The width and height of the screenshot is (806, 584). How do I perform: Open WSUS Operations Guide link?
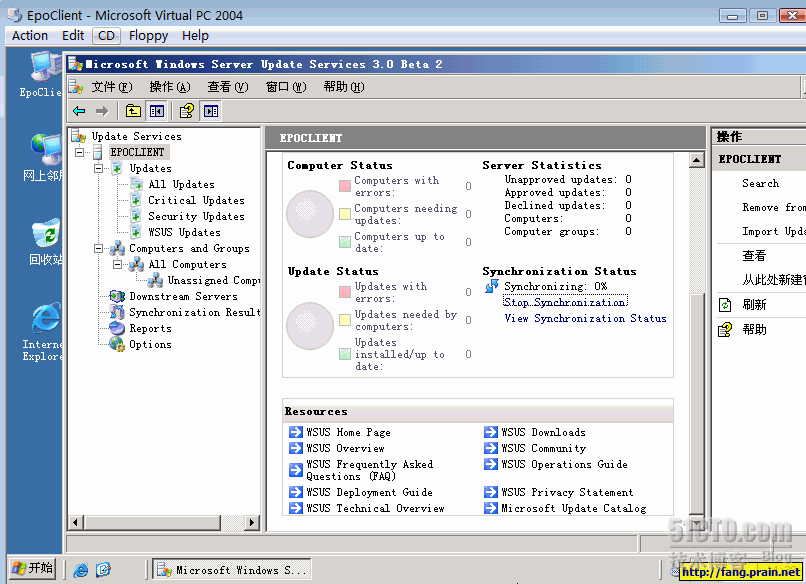click(564, 464)
